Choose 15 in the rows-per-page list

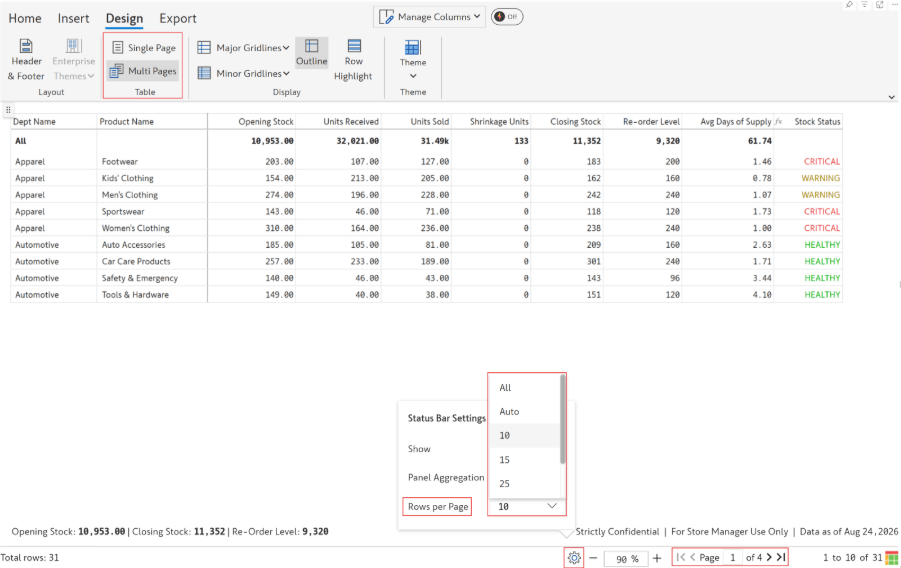click(x=523, y=460)
